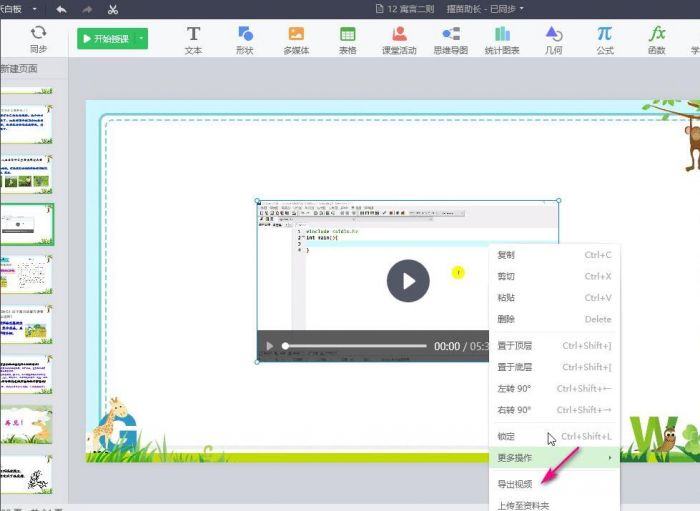Open the 多媒体 multimedia tool
The image size is (700, 511).
click(x=296, y=39)
